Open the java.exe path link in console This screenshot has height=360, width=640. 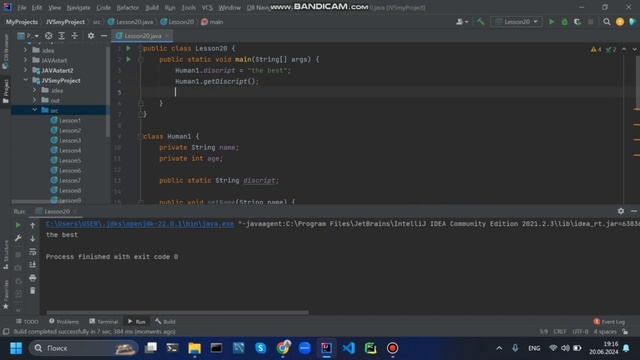(140, 224)
